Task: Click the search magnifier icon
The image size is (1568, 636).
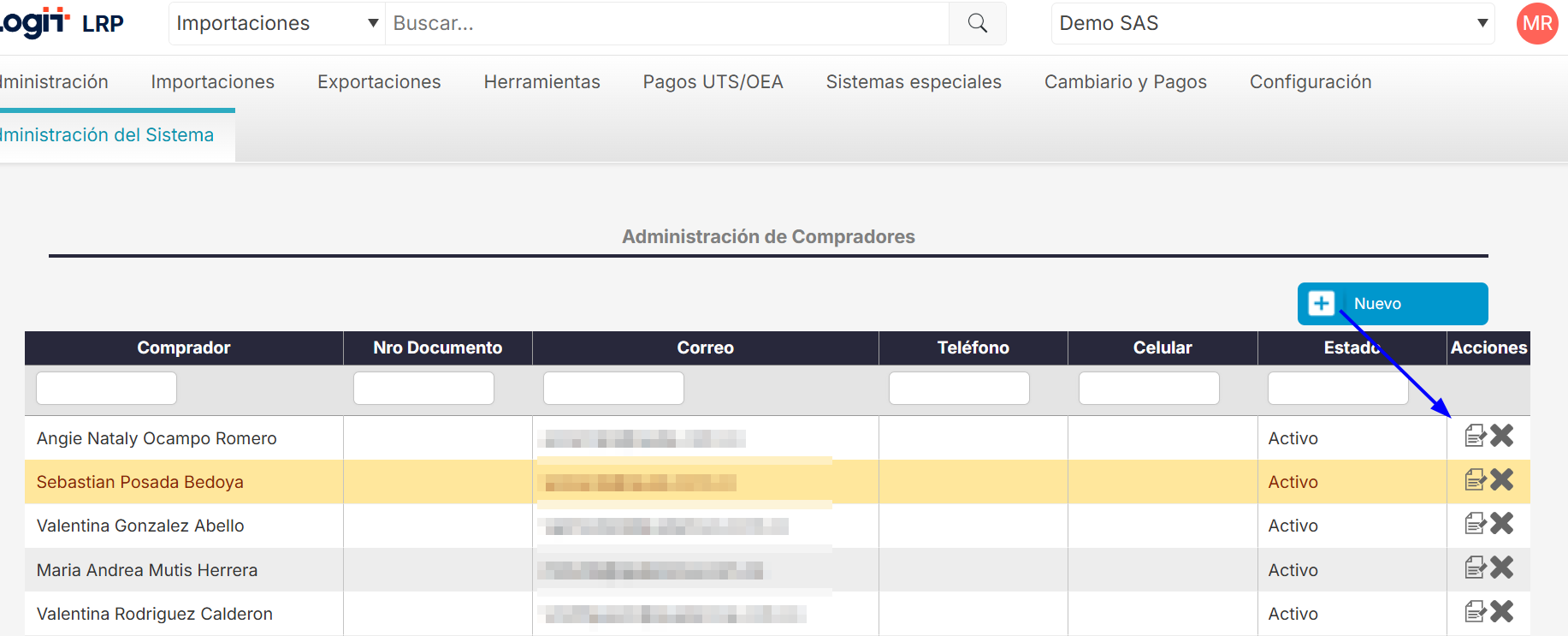Action: [977, 23]
